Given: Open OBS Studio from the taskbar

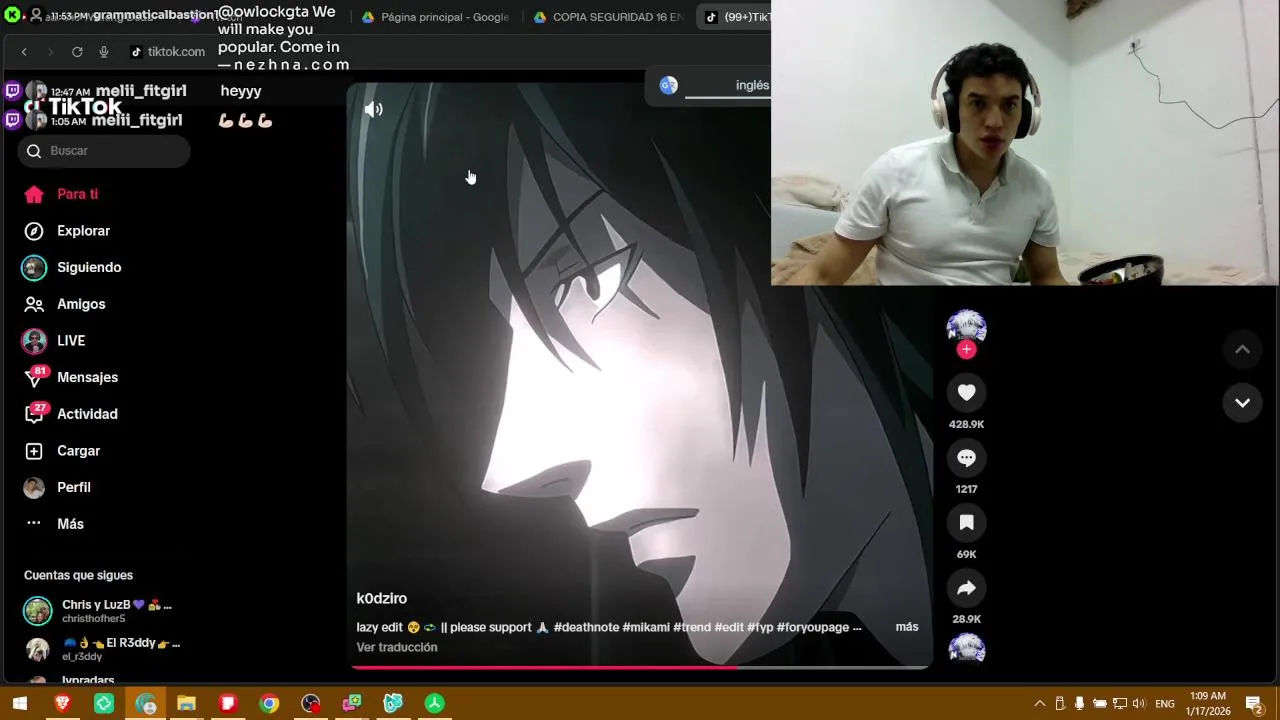Looking at the screenshot, I should pos(311,704).
